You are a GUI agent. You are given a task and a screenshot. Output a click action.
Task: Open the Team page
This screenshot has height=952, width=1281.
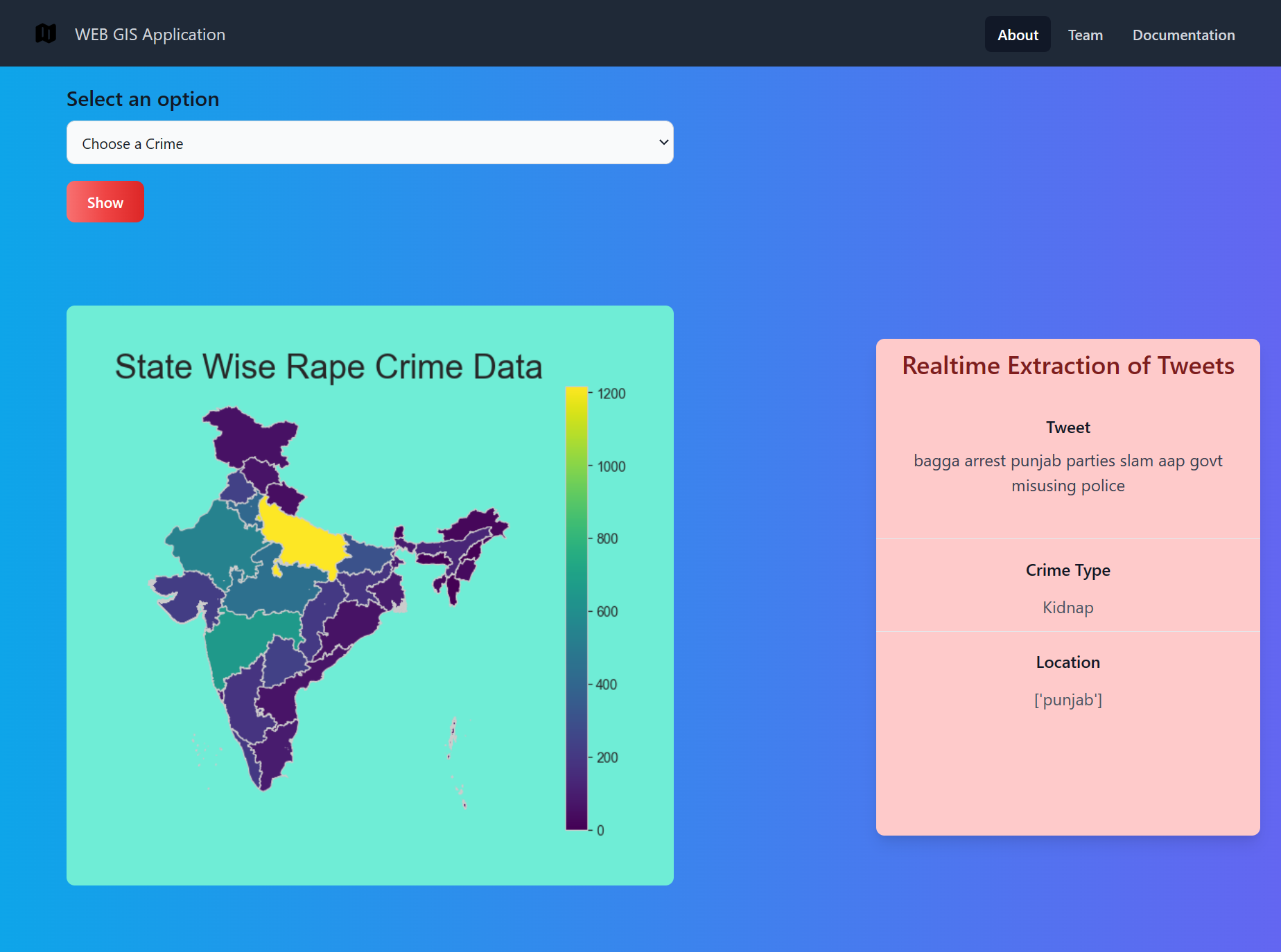(1085, 34)
